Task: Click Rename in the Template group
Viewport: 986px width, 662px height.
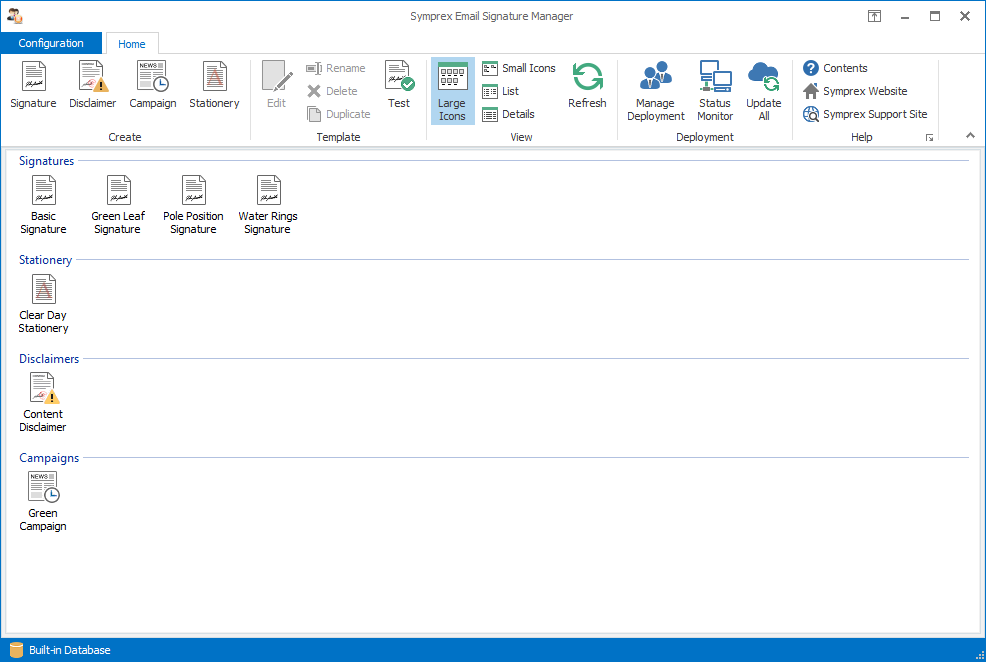Action: tap(336, 68)
